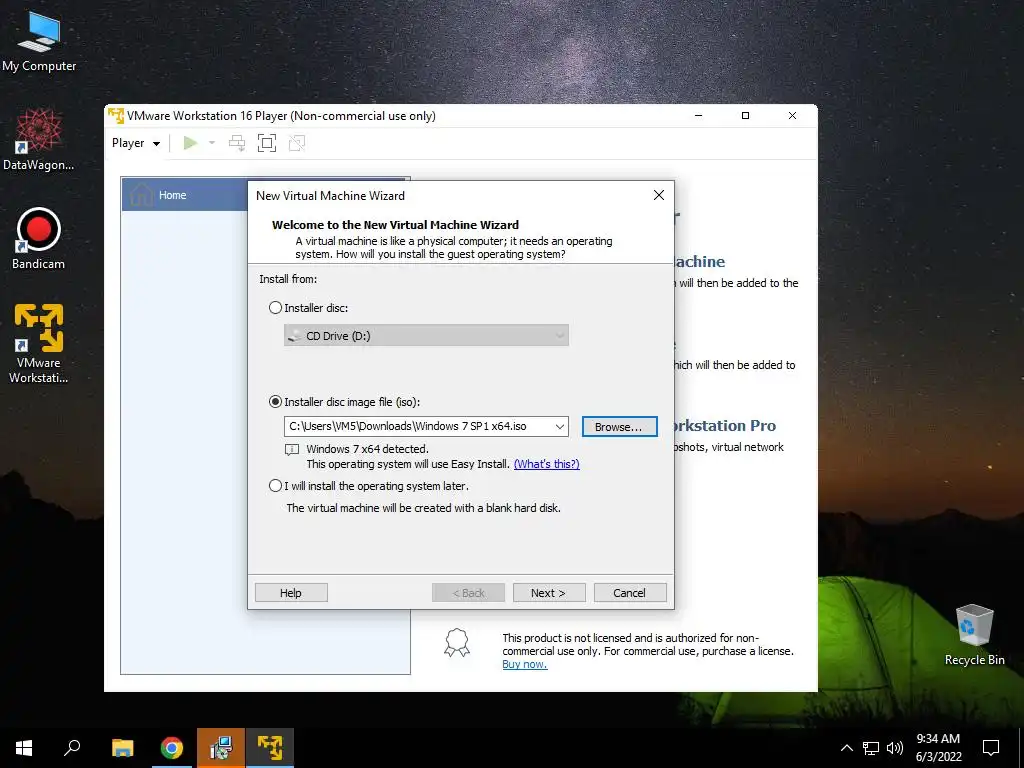This screenshot has width=1024, height=768.
Task: Maximize the VMware Player window
Action: 745,116
